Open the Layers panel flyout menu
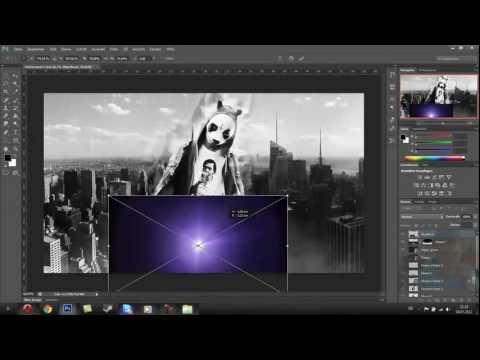This screenshot has width=480, height=360. (x=475, y=202)
